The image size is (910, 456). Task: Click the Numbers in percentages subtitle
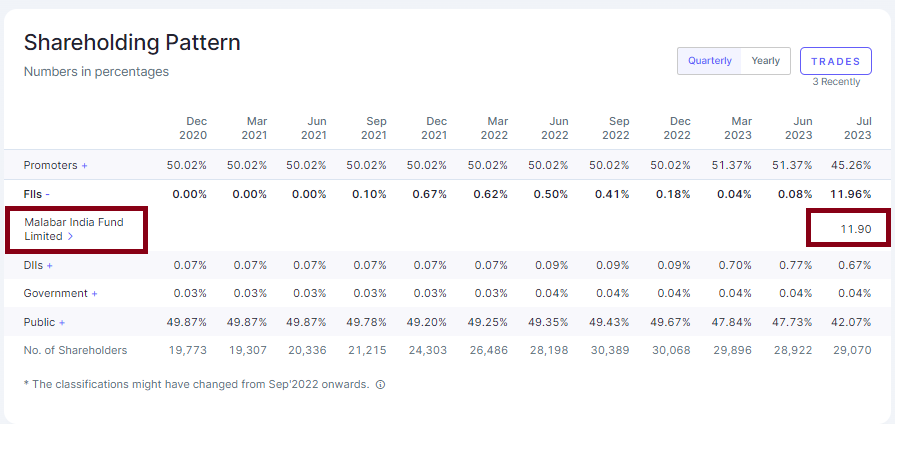tap(96, 72)
